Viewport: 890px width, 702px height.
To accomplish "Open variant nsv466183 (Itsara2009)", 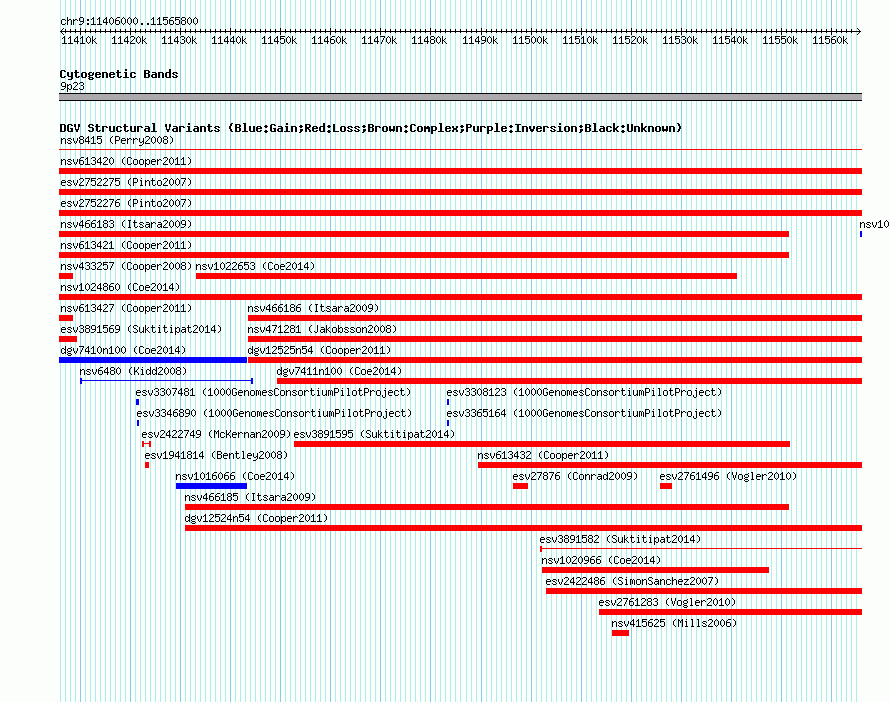I will coord(126,224).
